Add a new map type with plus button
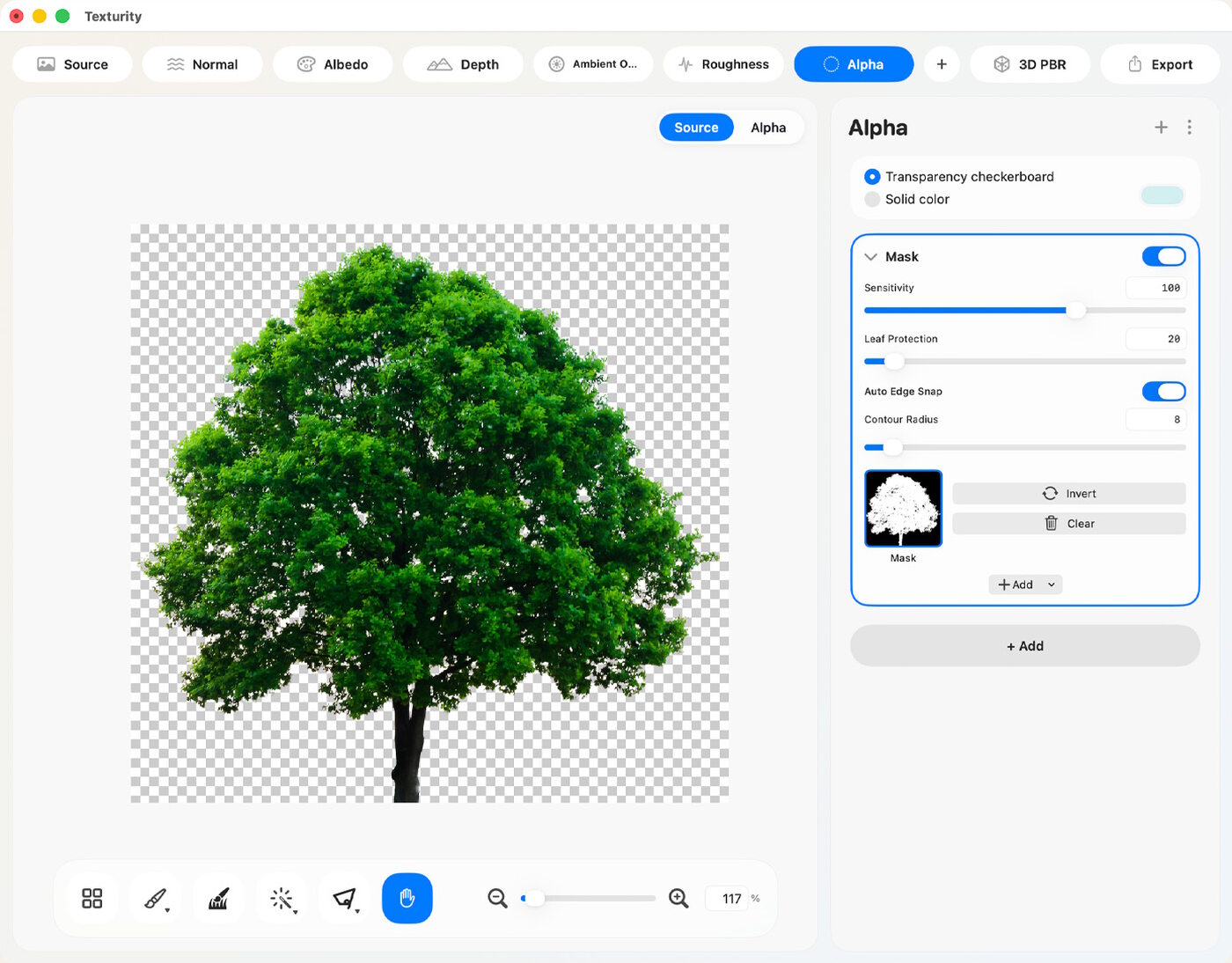Image resolution: width=1232 pixels, height=963 pixels. [x=942, y=64]
